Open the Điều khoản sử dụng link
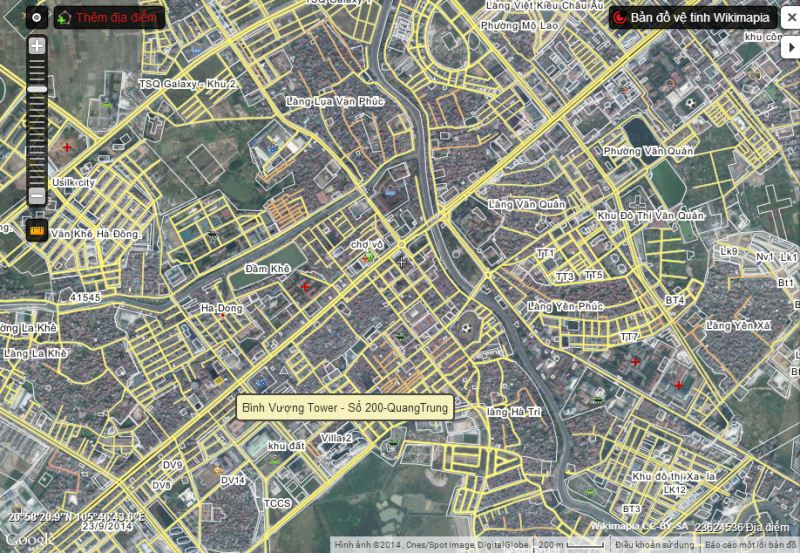 [655, 546]
